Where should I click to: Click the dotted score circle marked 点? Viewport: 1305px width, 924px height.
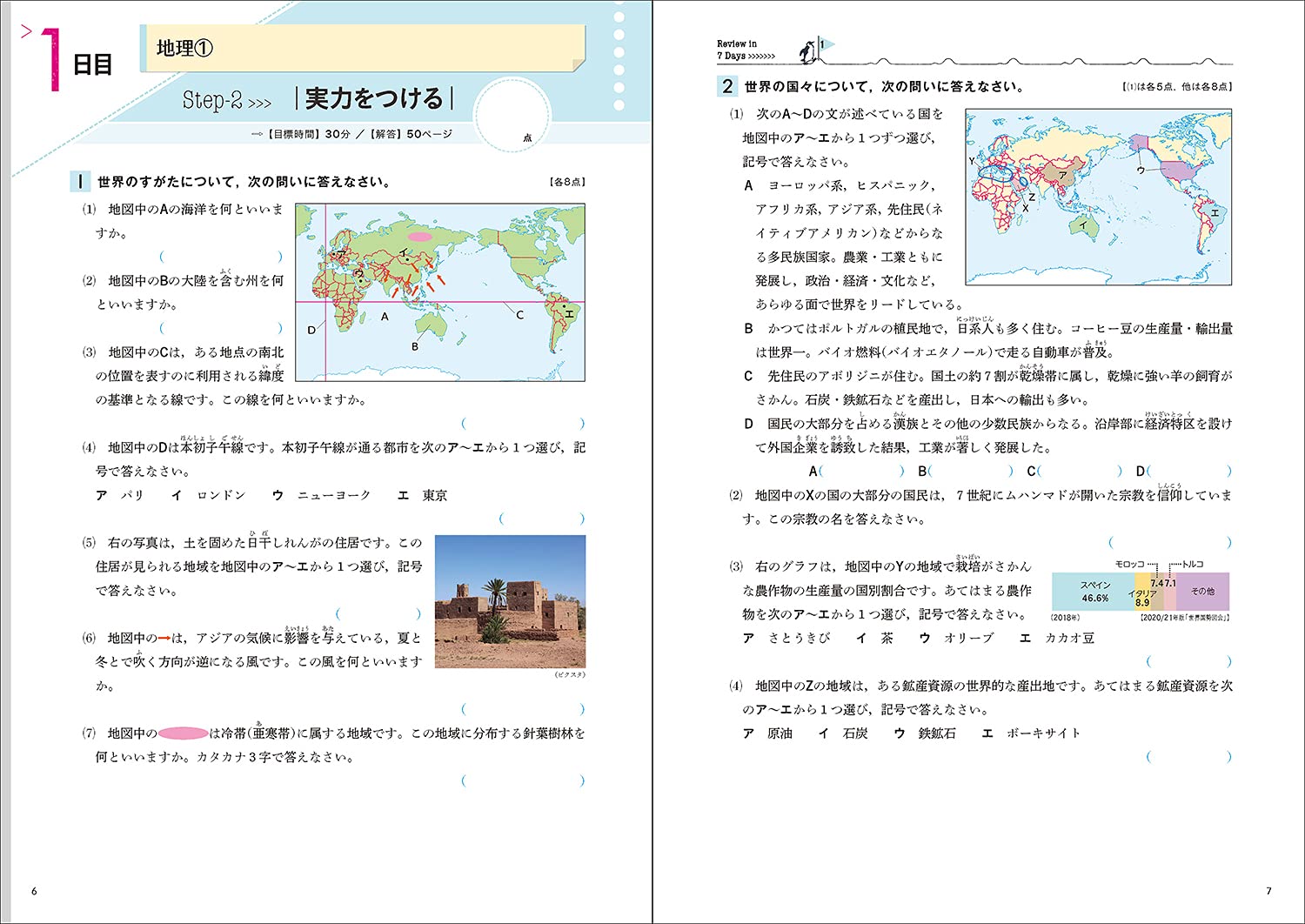[x=512, y=115]
